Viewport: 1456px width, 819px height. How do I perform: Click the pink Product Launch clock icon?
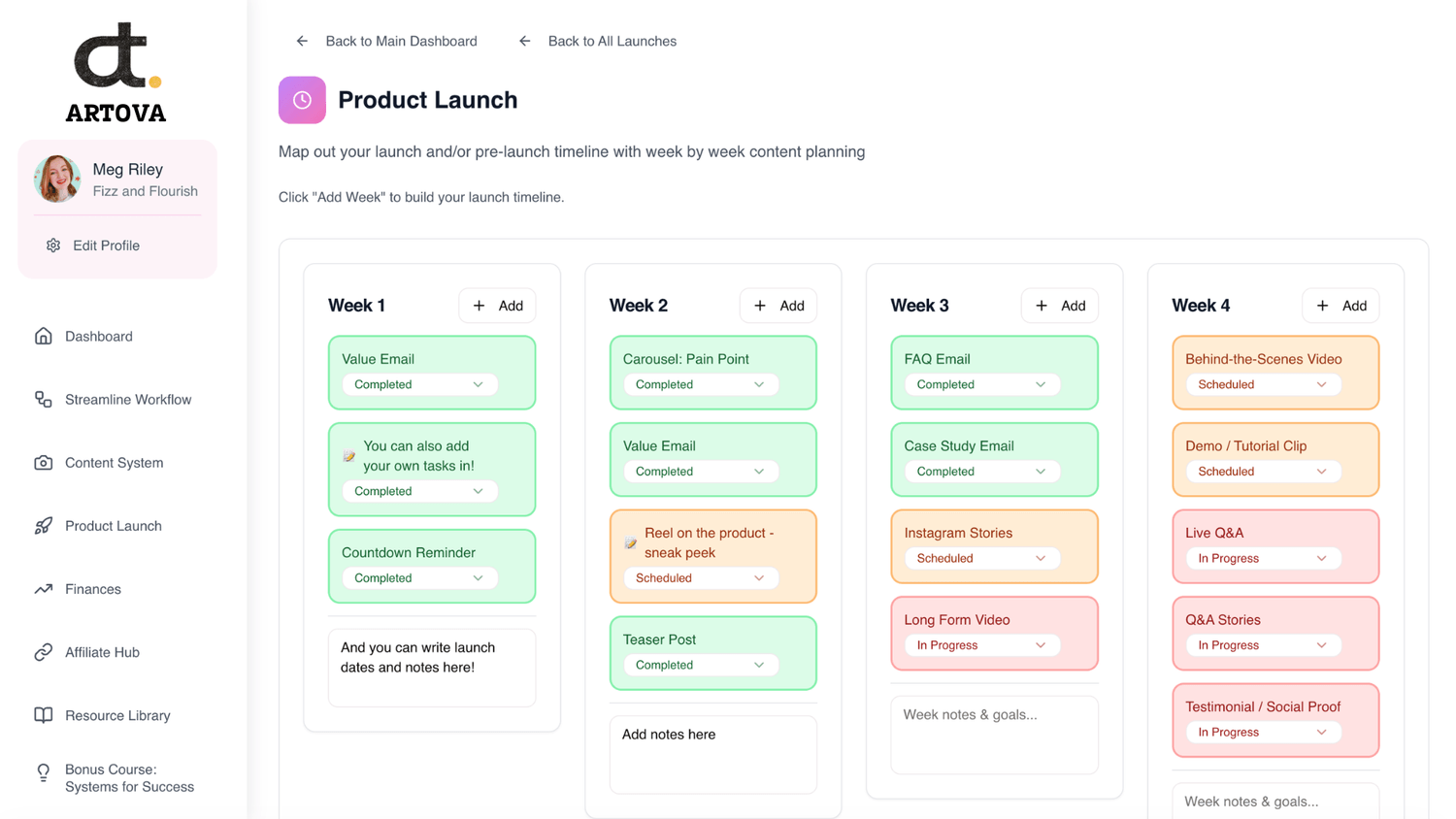click(302, 100)
